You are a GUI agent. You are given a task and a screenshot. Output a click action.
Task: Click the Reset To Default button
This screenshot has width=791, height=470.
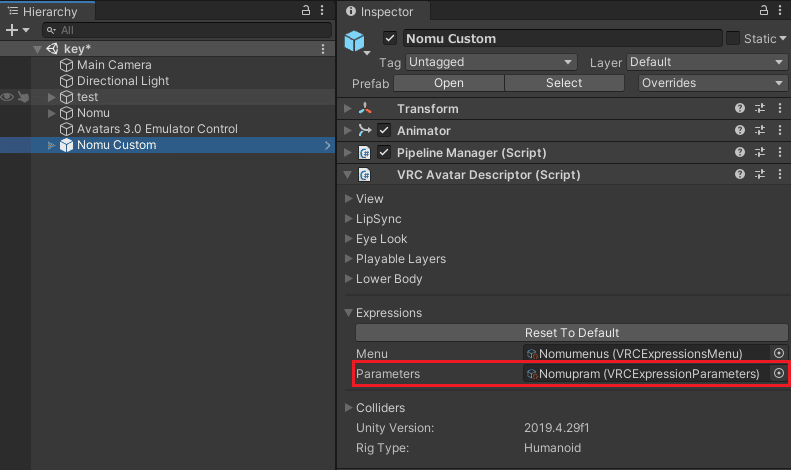[571, 332]
